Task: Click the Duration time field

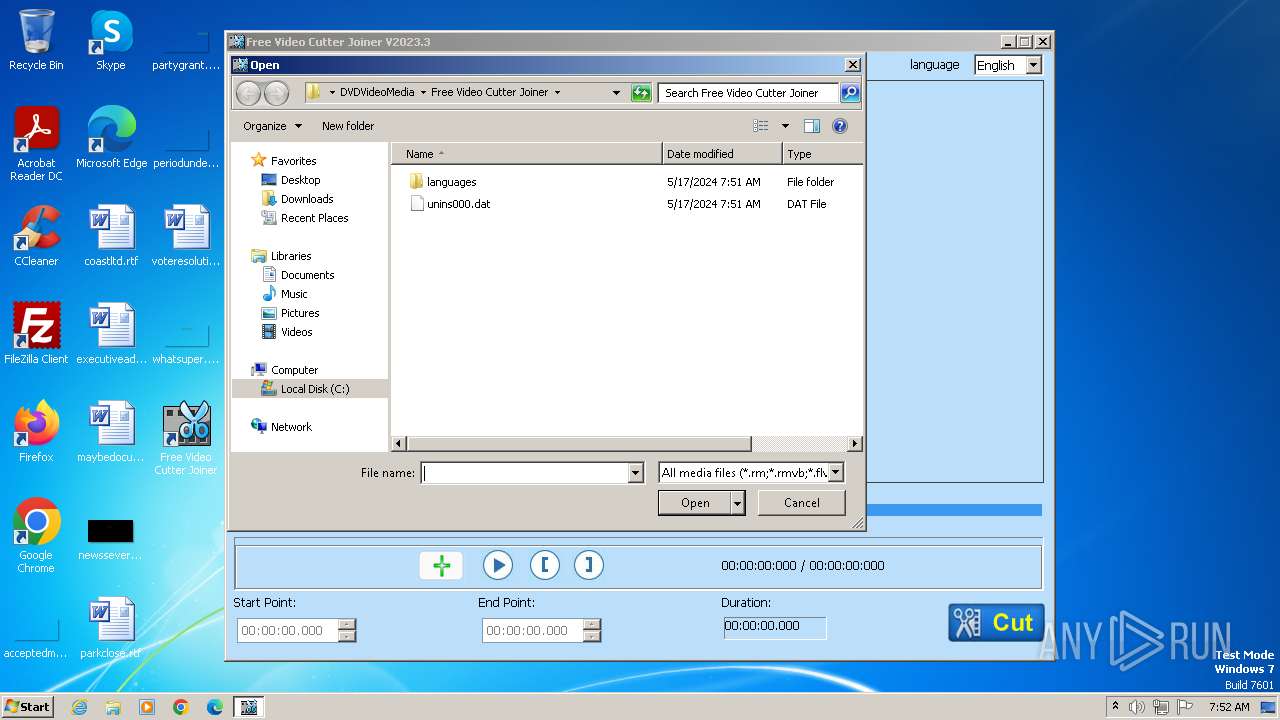Action: [775, 627]
